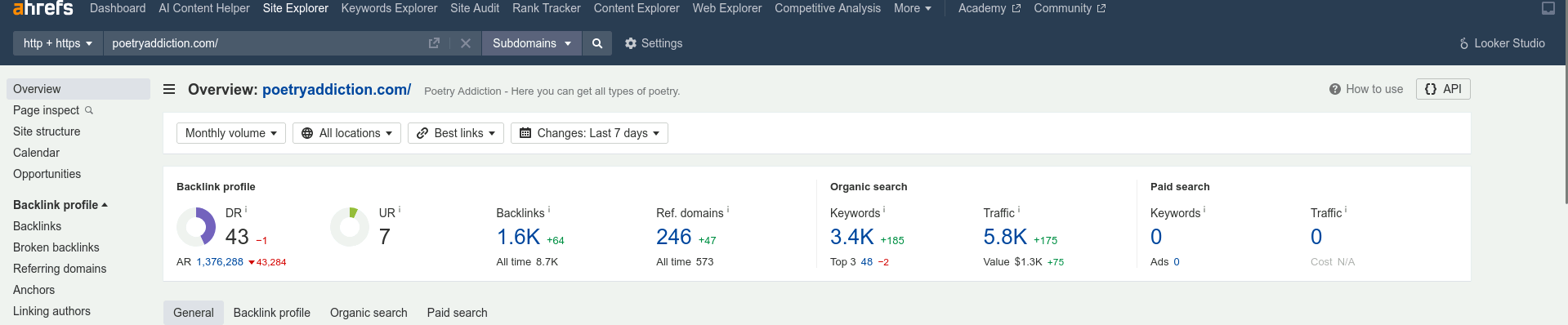Open the More menu dropdown

pos(912,8)
